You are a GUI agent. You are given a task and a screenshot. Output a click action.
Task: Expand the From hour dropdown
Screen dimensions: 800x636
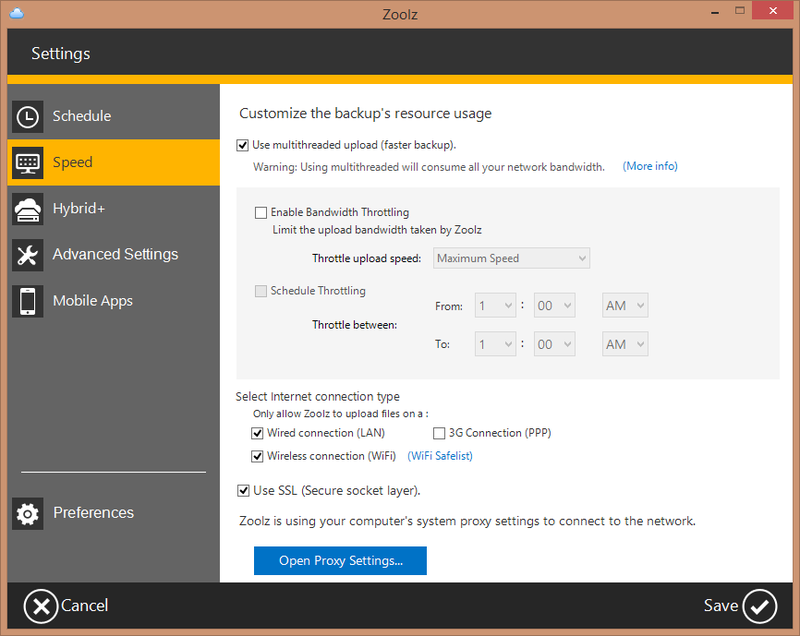(x=495, y=306)
